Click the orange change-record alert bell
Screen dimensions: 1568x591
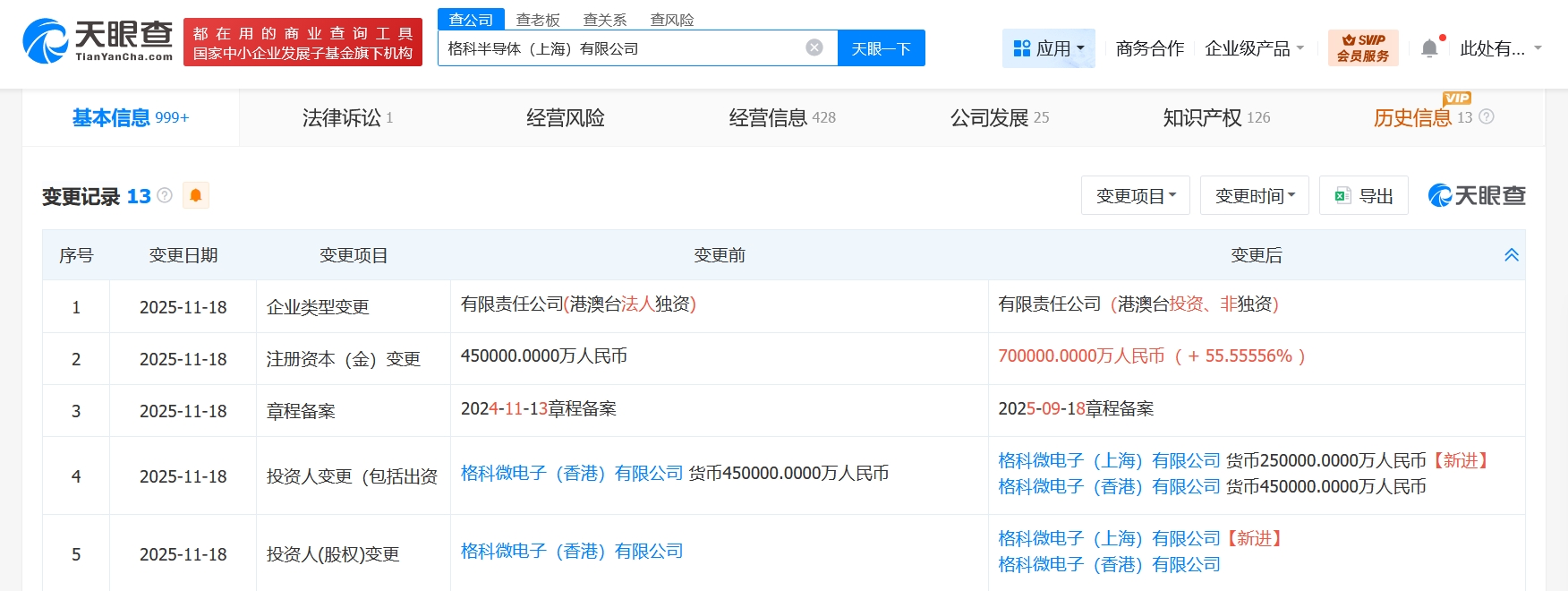coord(195,195)
